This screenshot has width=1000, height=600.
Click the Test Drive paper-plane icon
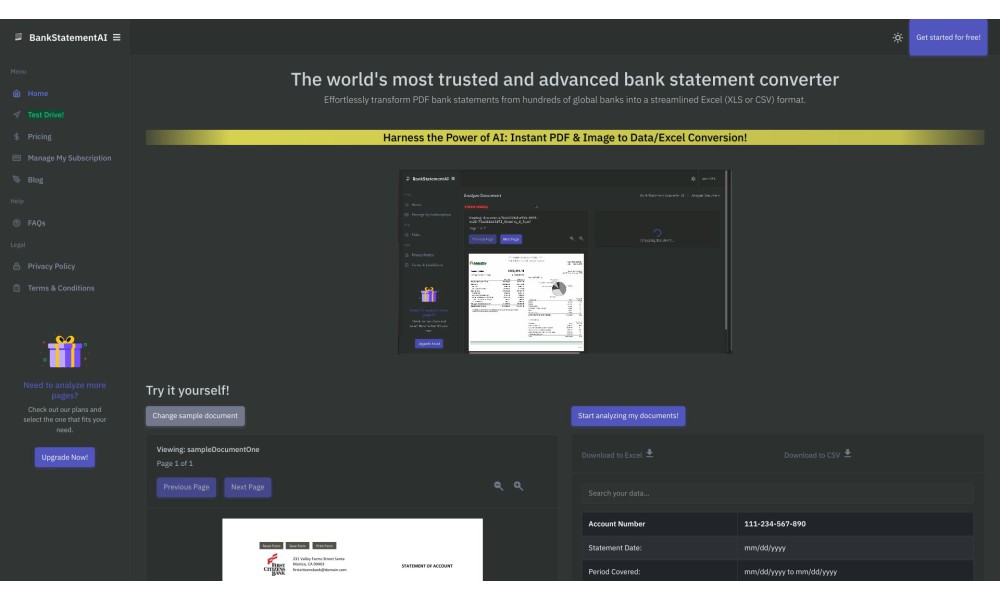[17, 115]
